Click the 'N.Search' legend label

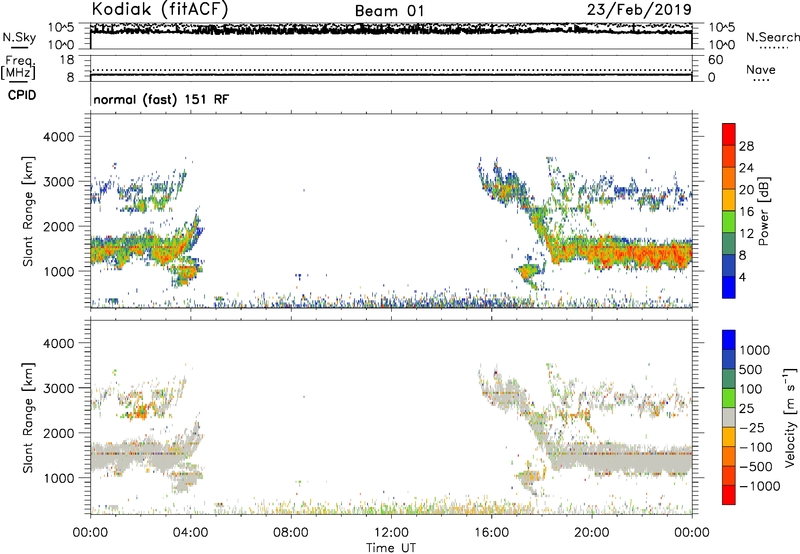coord(772,37)
